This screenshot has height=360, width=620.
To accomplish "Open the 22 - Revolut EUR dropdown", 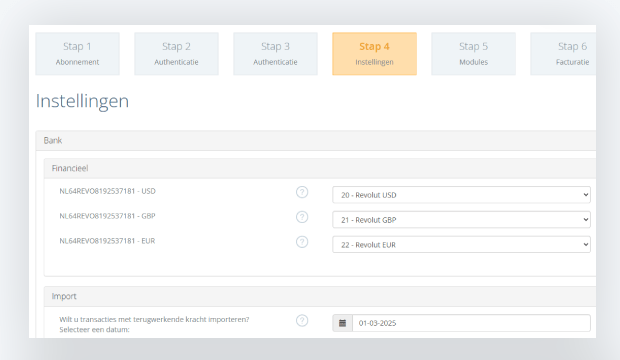I will tap(461, 244).
